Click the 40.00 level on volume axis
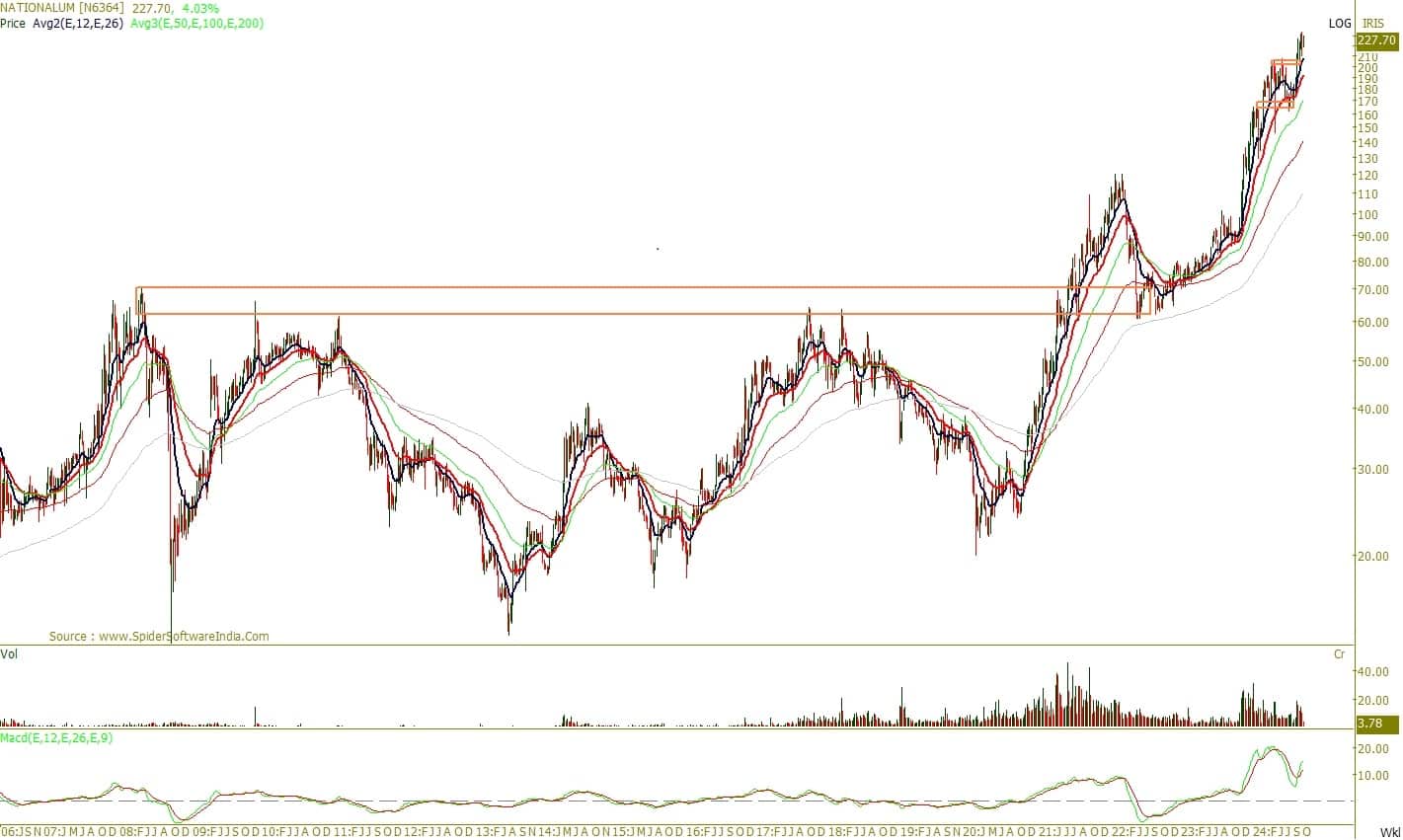Image resolution: width=1403 pixels, height=840 pixels. pyautogui.click(x=1374, y=672)
